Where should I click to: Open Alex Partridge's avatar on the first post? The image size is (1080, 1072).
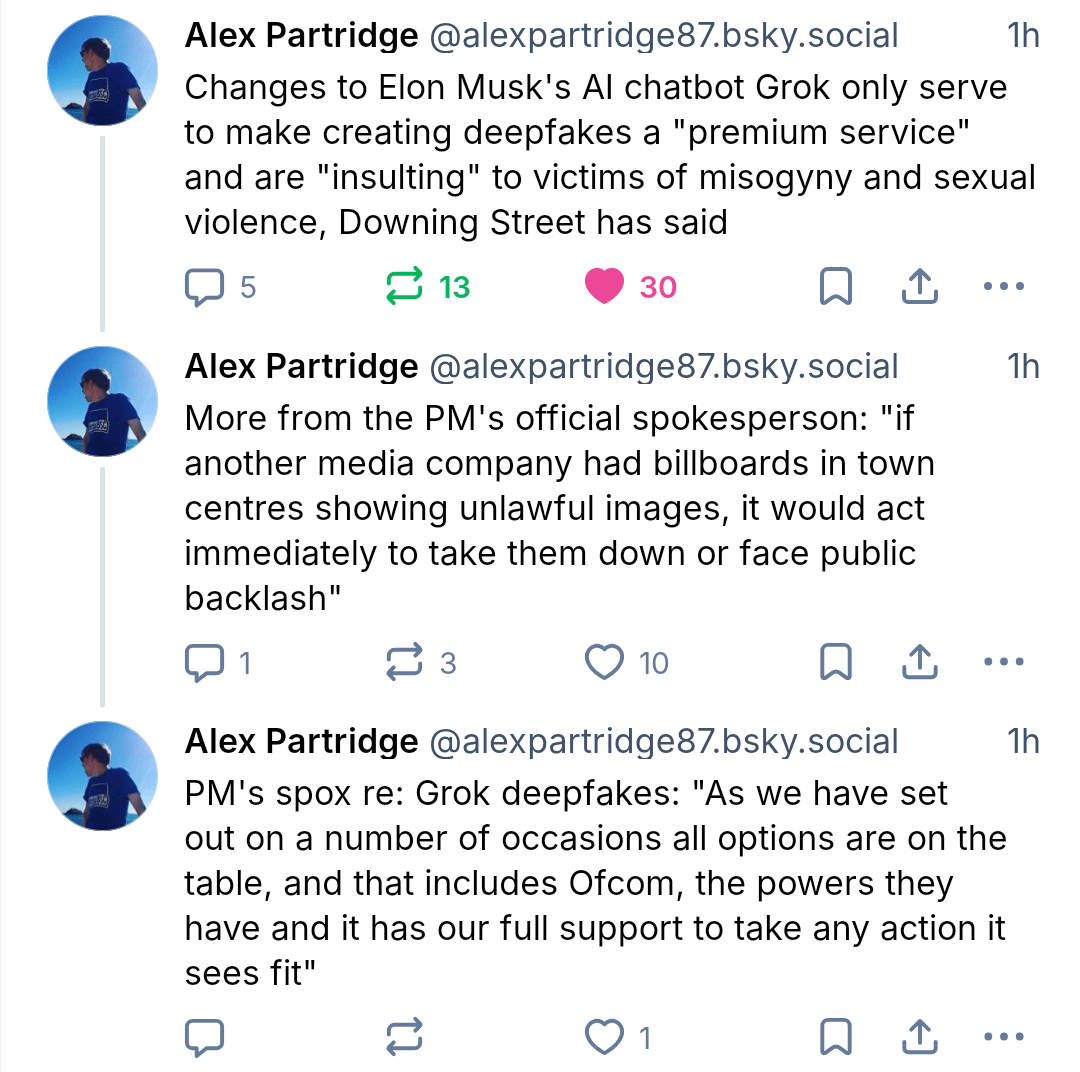coord(103,70)
